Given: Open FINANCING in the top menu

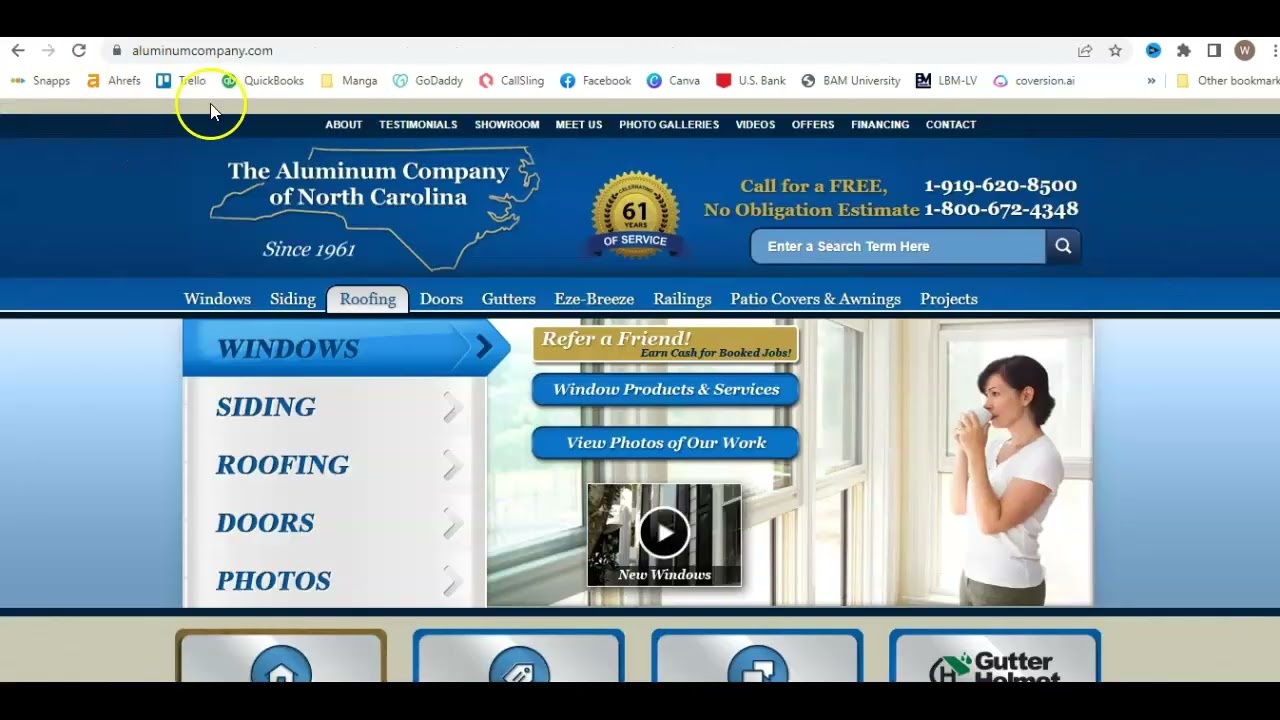Looking at the screenshot, I should click(880, 124).
